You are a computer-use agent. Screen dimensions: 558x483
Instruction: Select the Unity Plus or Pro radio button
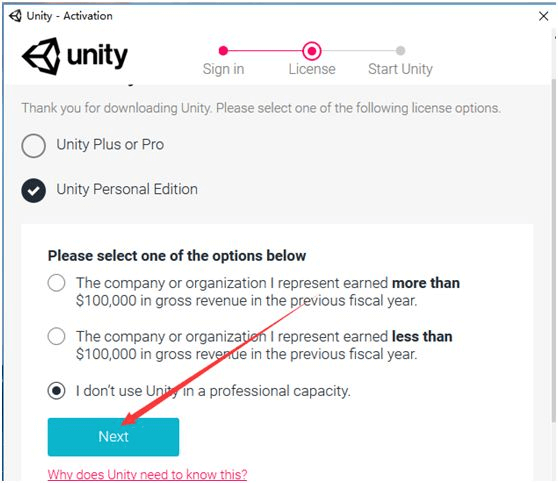[33, 146]
